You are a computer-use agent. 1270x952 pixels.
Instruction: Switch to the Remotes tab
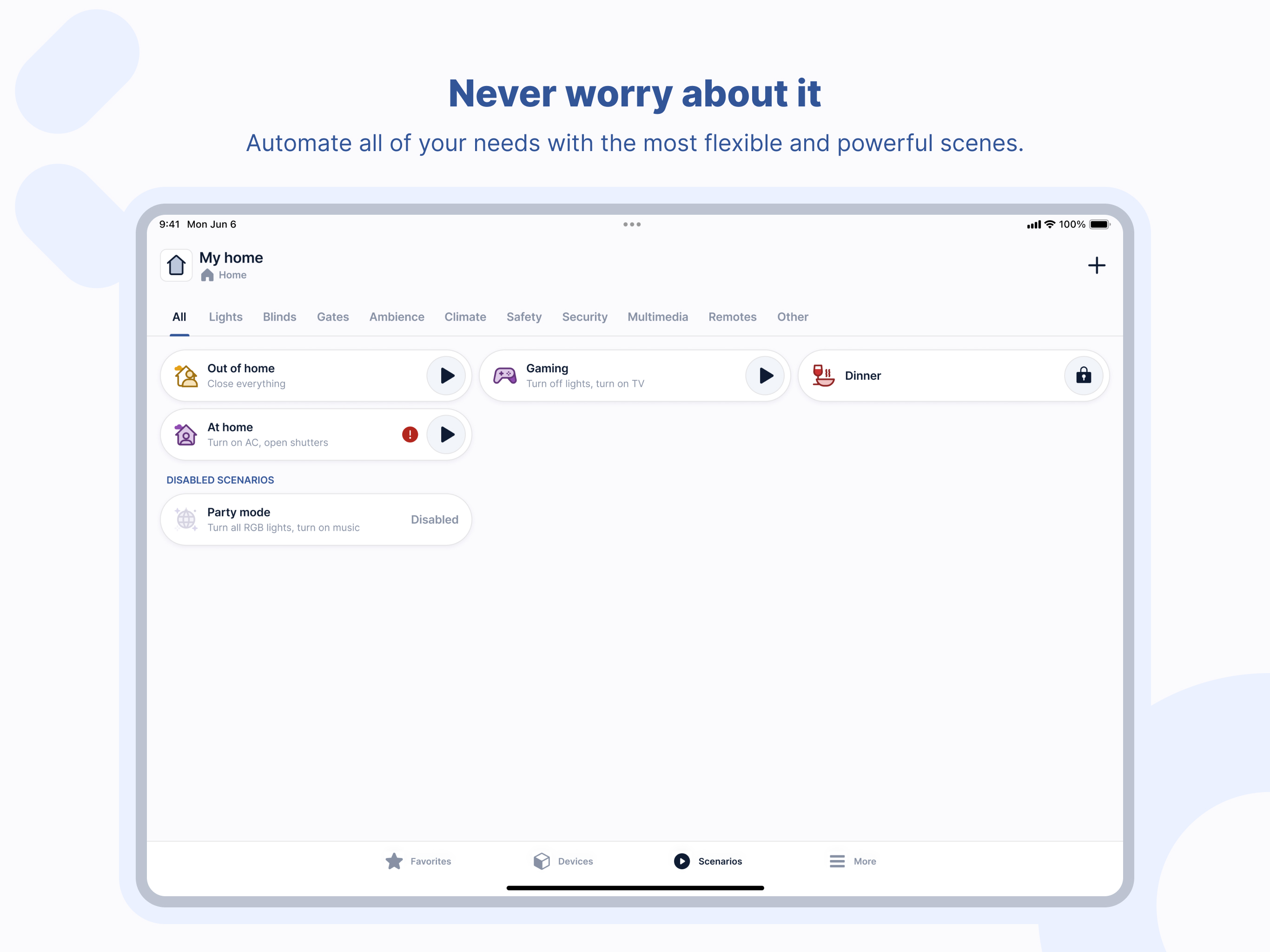pos(732,317)
